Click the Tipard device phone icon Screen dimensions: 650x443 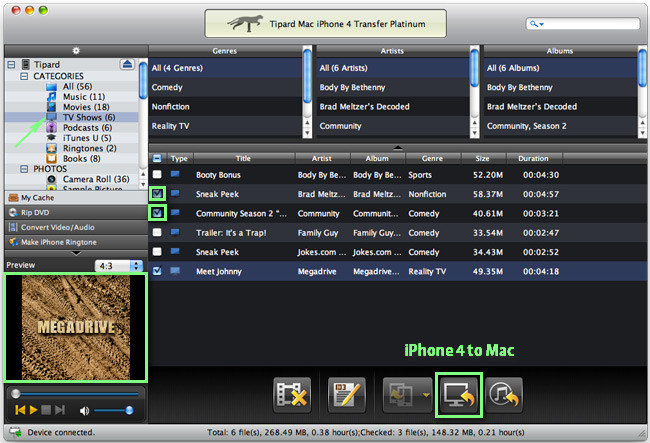[26, 64]
